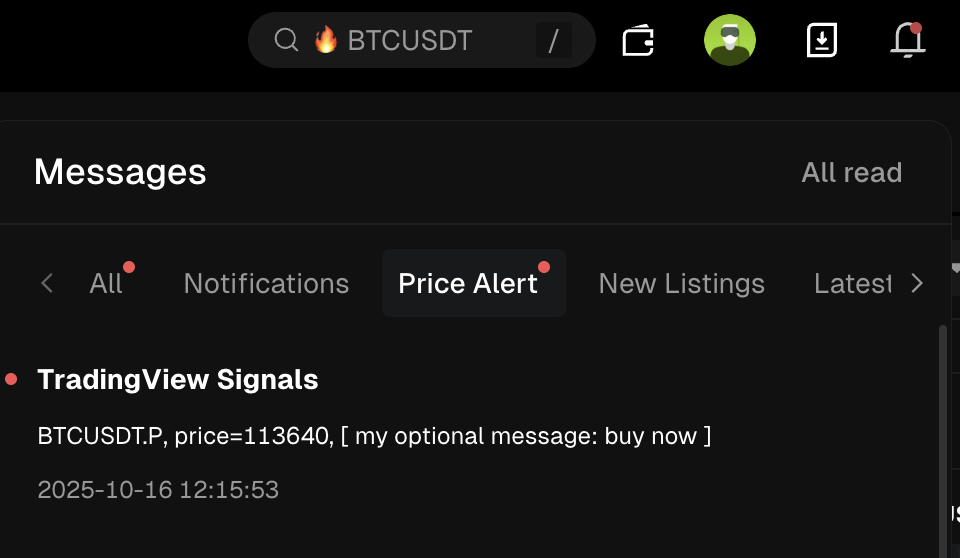Switch to the Notifications tab

pos(266,284)
